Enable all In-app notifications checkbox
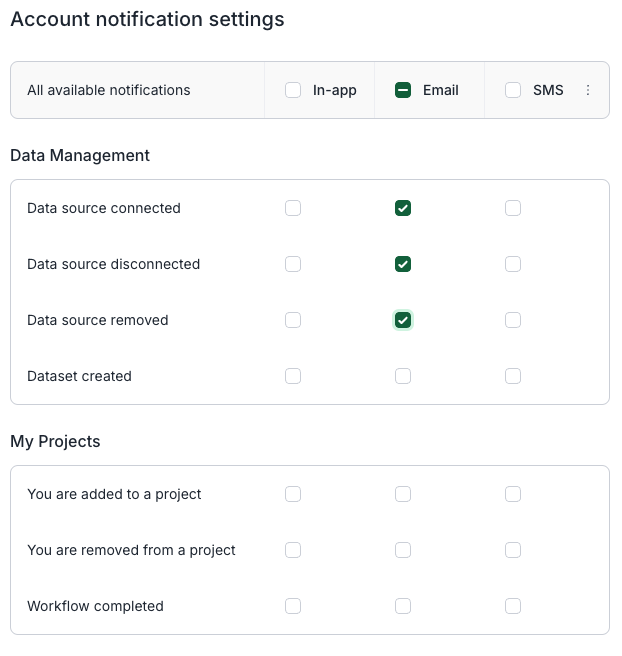The width and height of the screenshot is (622, 656). pyautogui.click(x=293, y=90)
